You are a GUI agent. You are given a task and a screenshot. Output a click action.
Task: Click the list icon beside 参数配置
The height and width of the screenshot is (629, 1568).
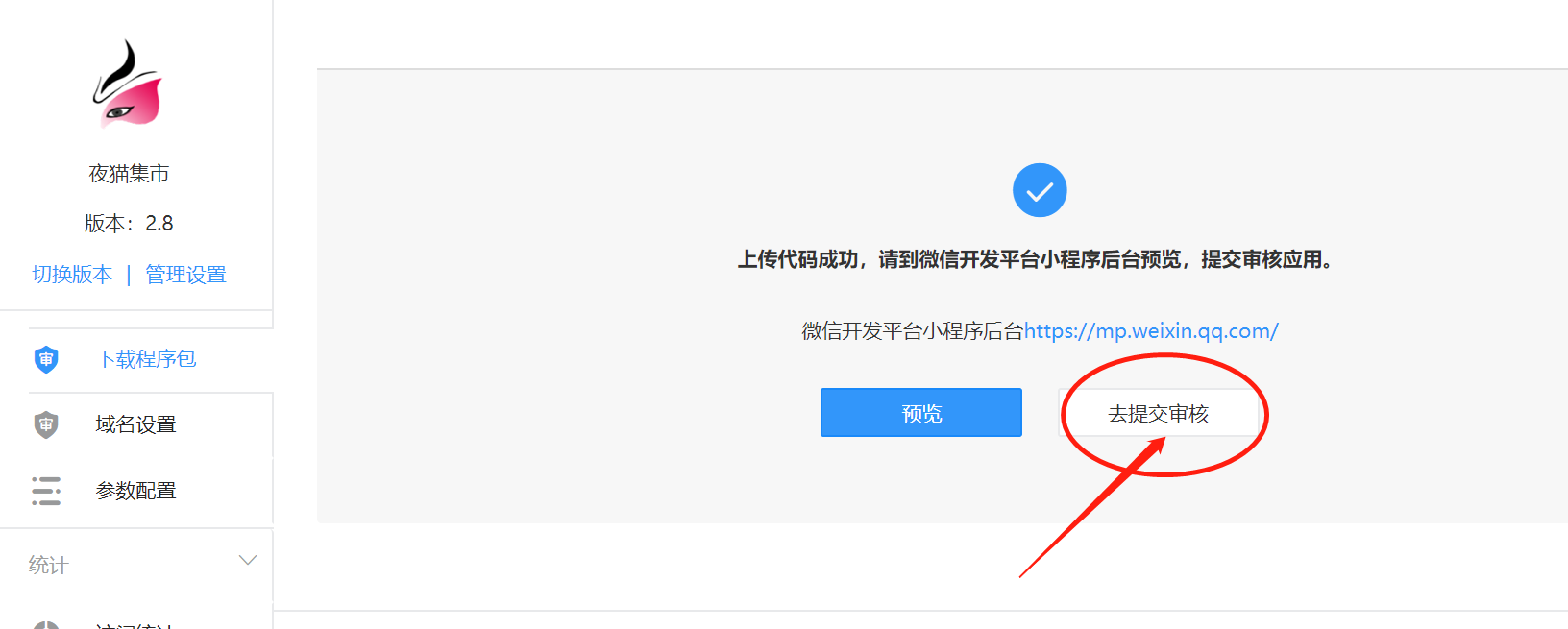coord(46,491)
